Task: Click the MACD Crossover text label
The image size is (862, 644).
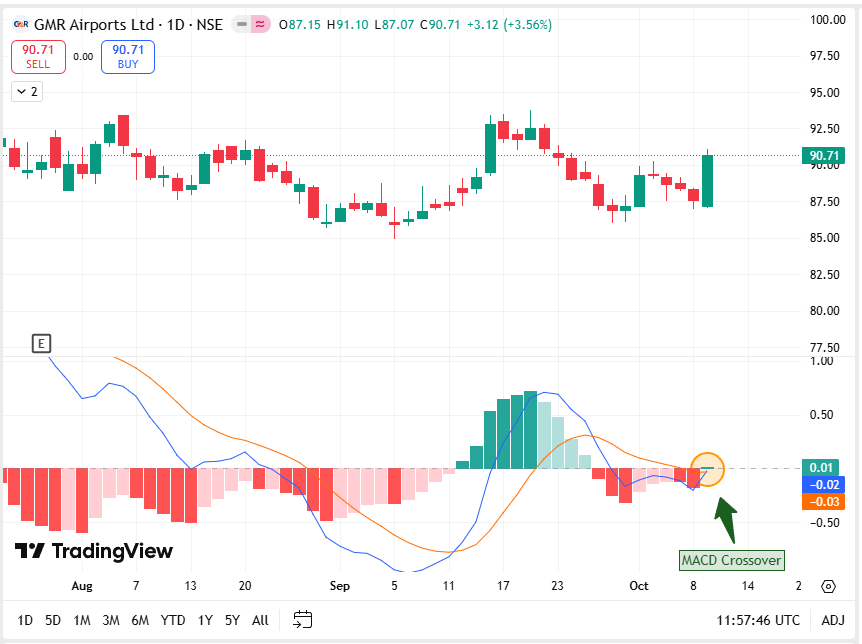Action: click(x=731, y=560)
